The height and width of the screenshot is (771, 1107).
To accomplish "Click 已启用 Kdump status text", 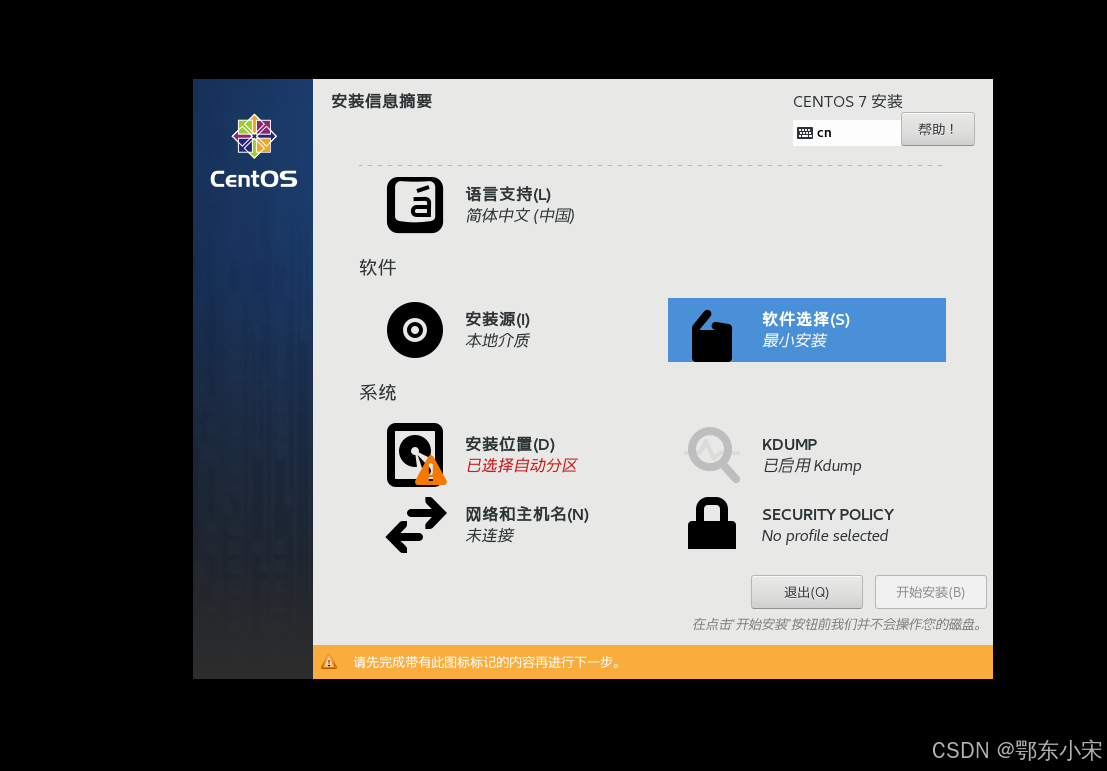I will click(812, 465).
